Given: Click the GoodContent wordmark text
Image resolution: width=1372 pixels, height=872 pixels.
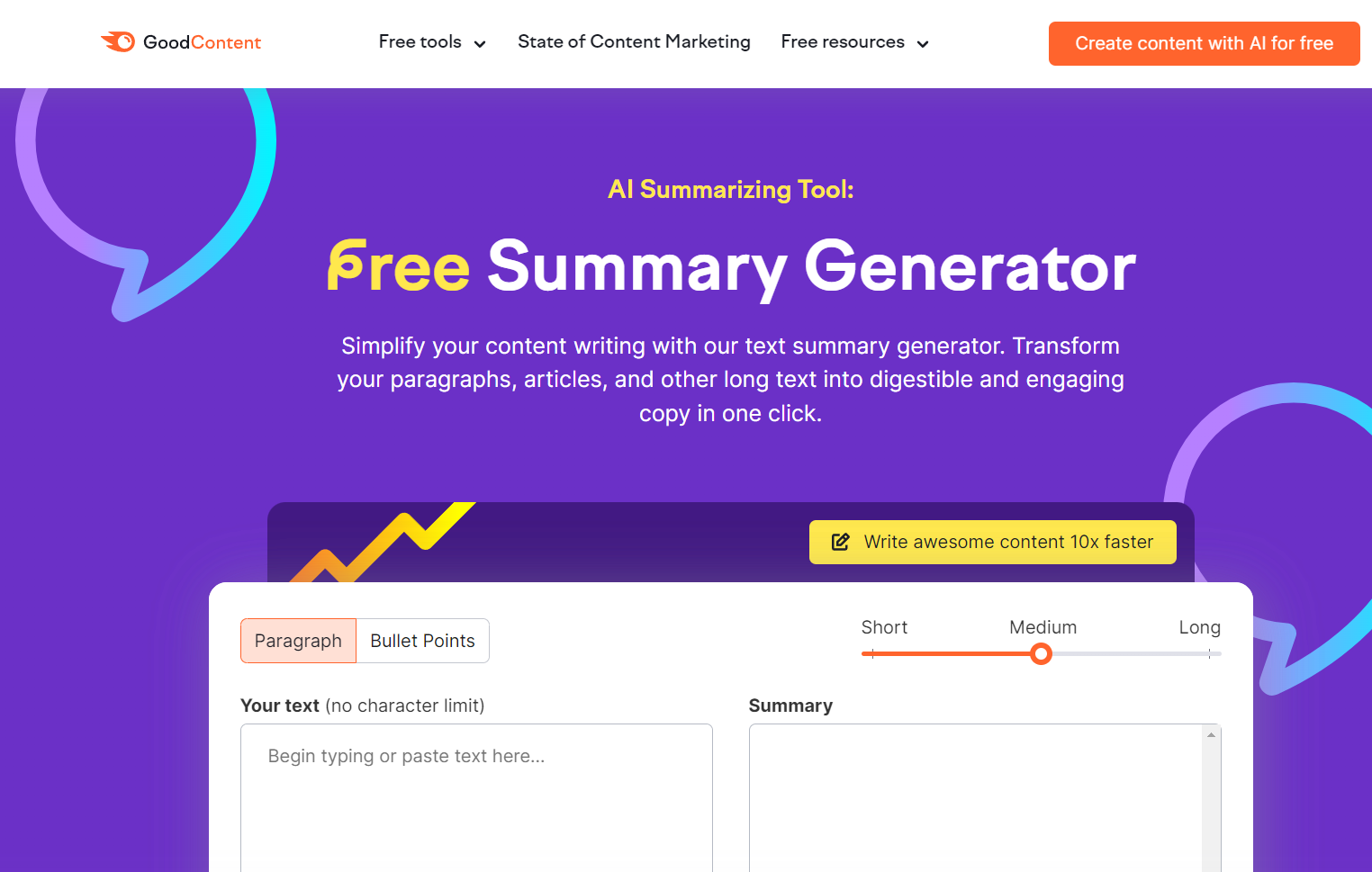Looking at the screenshot, I should click(x=202, y=42).
